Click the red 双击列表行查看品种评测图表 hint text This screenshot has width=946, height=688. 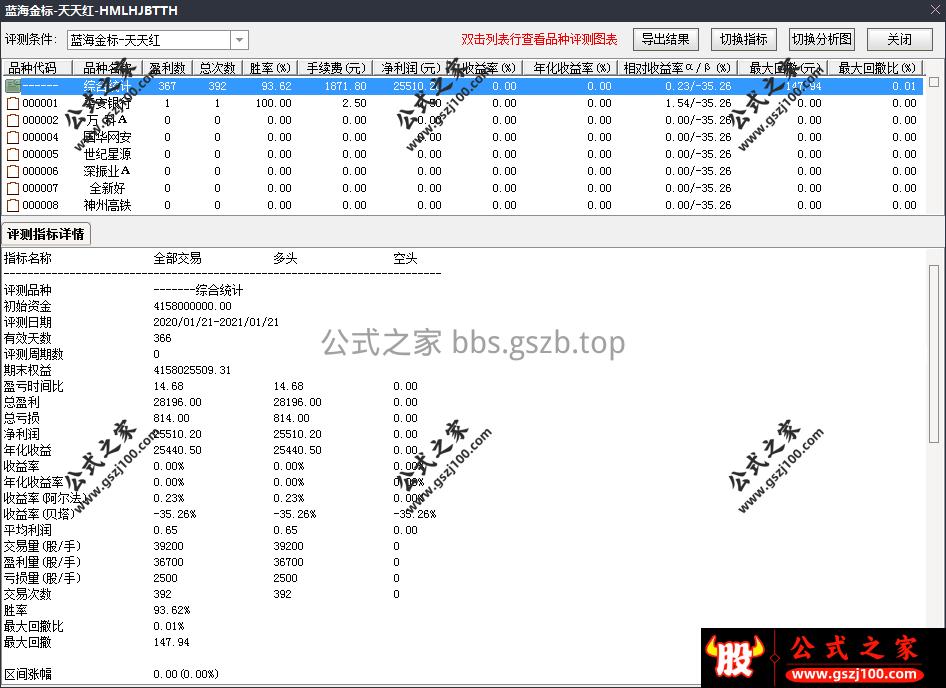(x=539, y=40)
